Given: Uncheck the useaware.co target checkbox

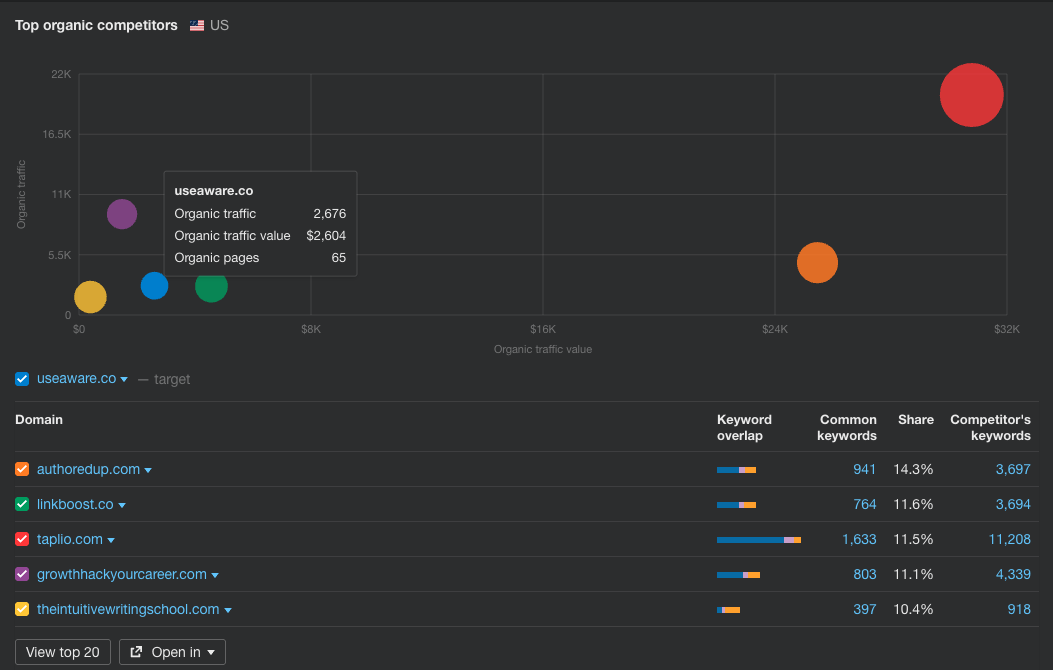Looking at the screenshot, I should (x=22, y=379).
